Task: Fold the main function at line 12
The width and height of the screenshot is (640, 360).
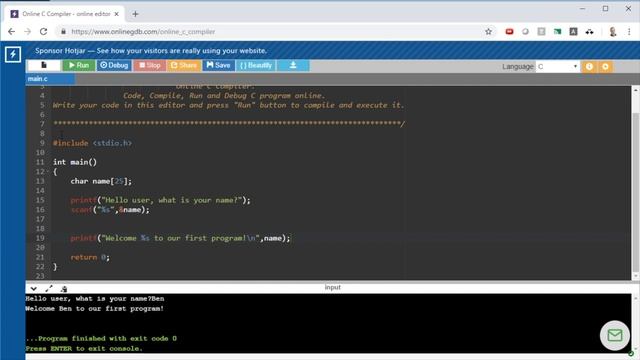Action: (x=48, y=172)
